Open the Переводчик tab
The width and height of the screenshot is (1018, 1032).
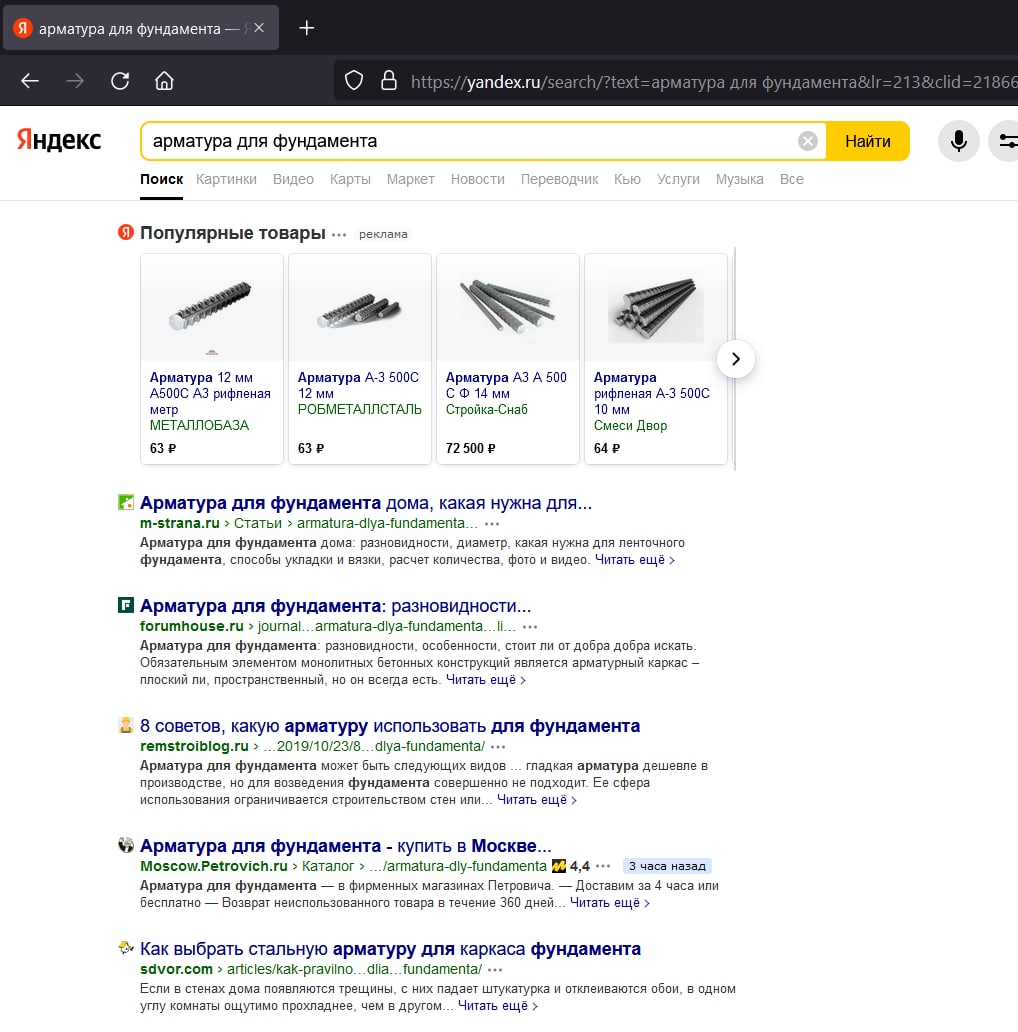(x=559, y=179)
